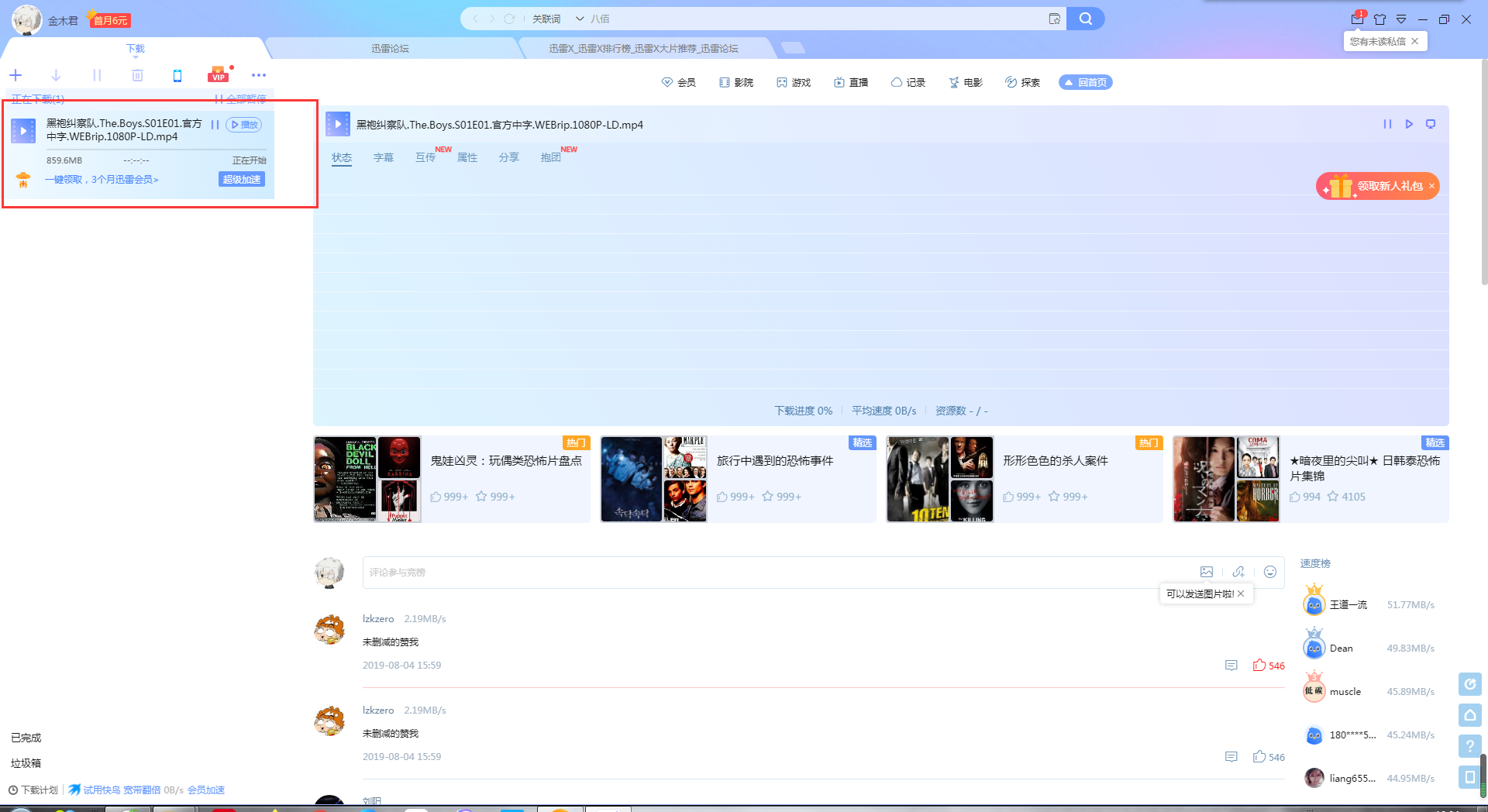Click the plus icon to add a download task
The image size is (1488, 812).
pos(15,75)
